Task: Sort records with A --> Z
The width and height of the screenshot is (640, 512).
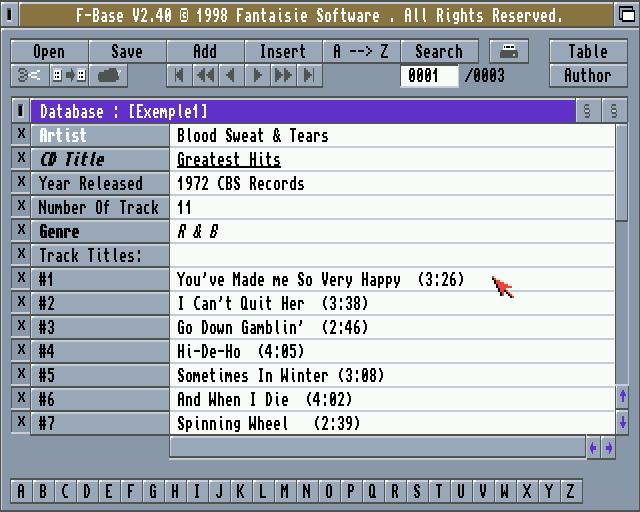Action: click(x=361, y=51)
